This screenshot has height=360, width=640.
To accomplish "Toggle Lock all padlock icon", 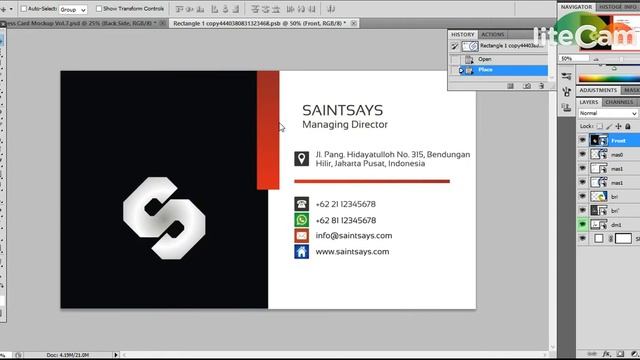I will coord(628,127).
